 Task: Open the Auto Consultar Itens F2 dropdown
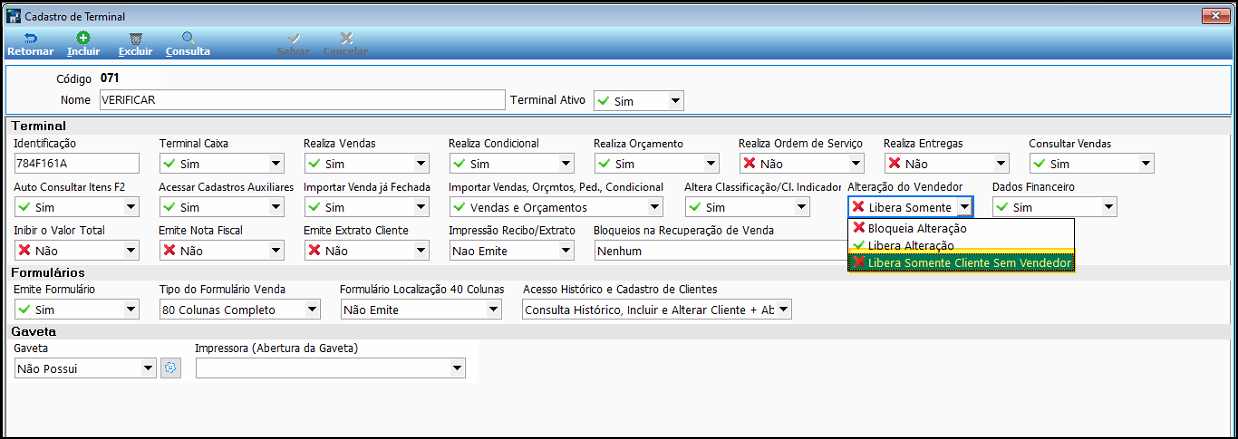point(131,207)
